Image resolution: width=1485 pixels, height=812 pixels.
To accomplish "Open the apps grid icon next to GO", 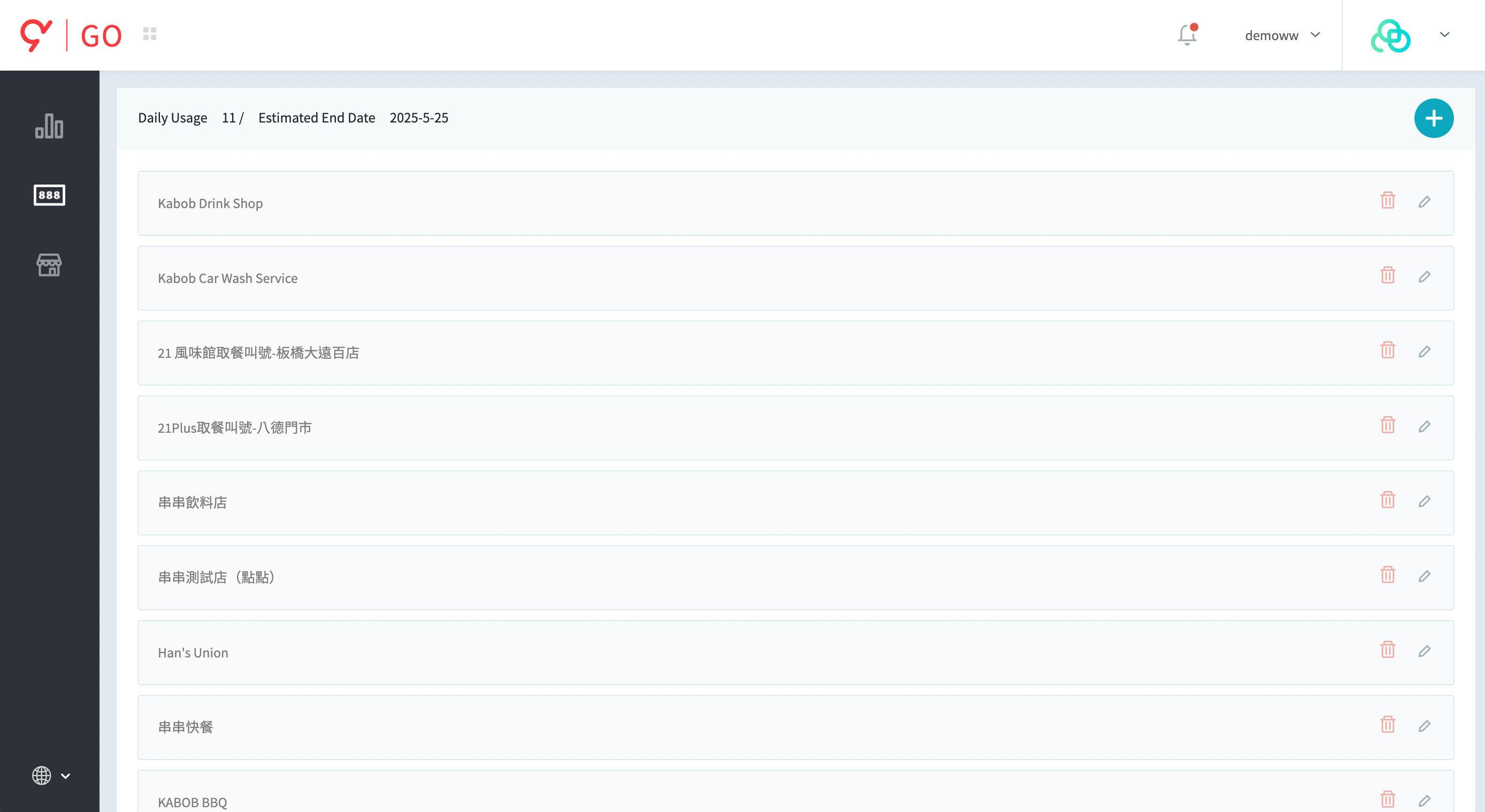I will pyautogui.click(x=150, y=34).
